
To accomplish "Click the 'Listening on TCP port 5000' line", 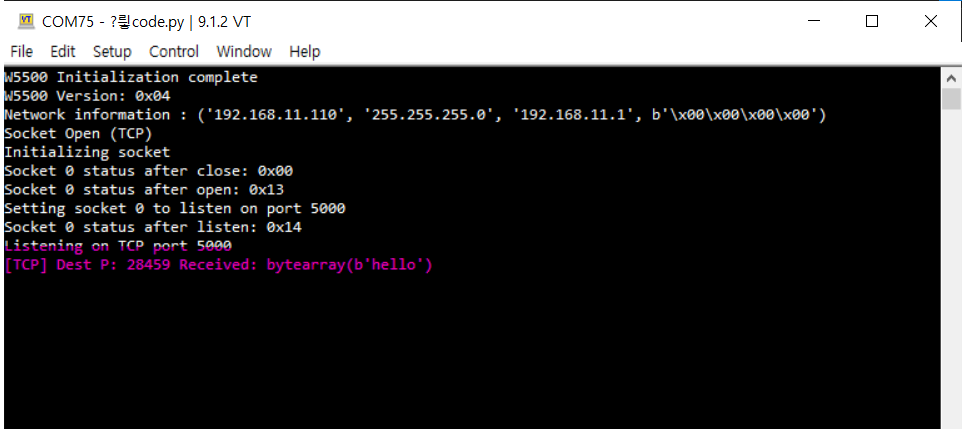I will pos(118,245).
